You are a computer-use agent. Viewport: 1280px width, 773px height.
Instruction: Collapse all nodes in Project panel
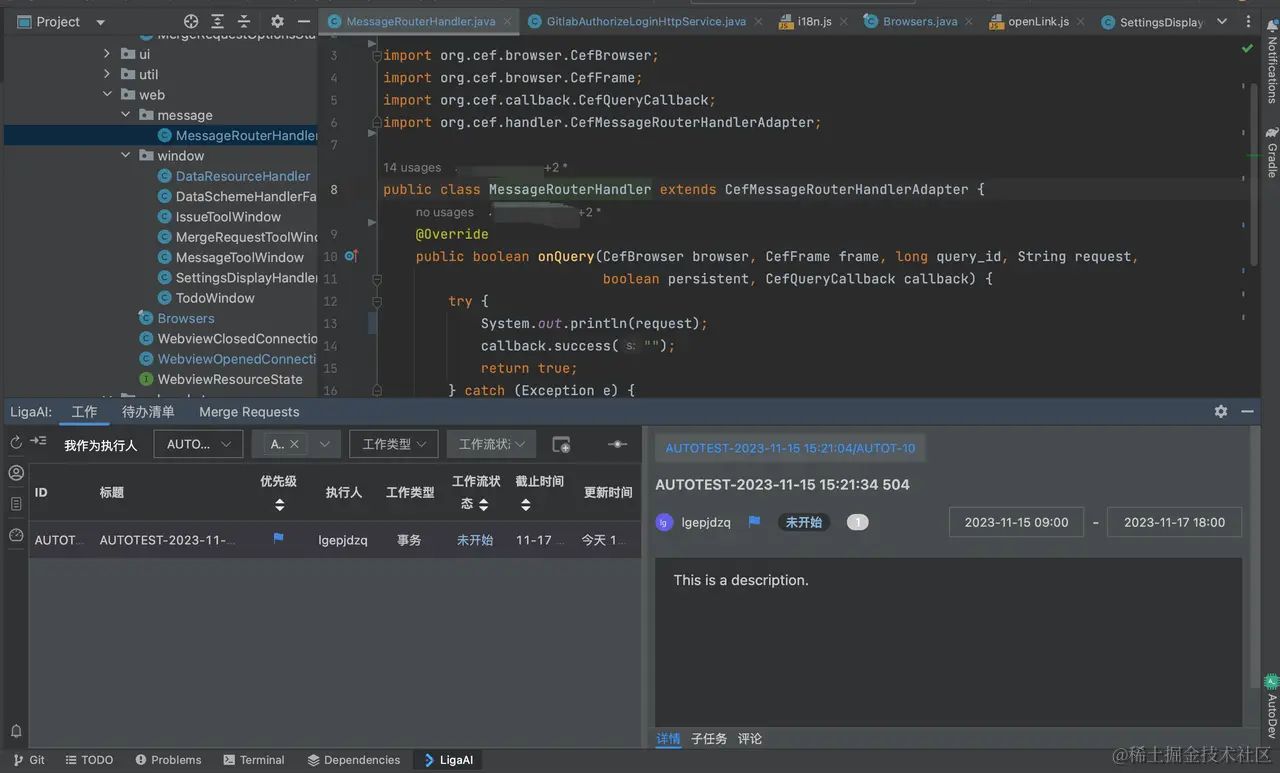pyautogui.click(x=244, y=21)
